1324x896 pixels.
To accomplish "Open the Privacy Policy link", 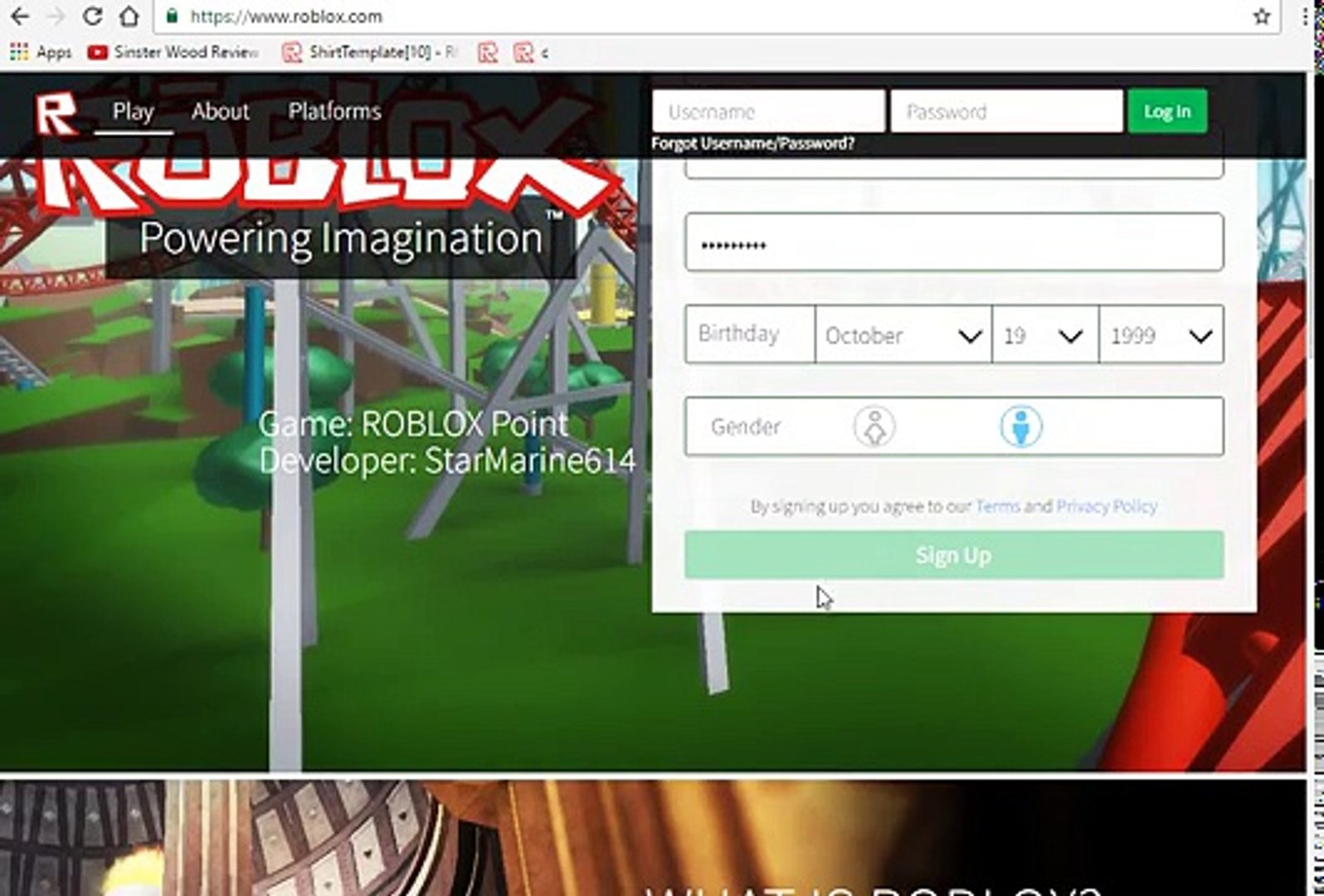I will point(1107,506).
